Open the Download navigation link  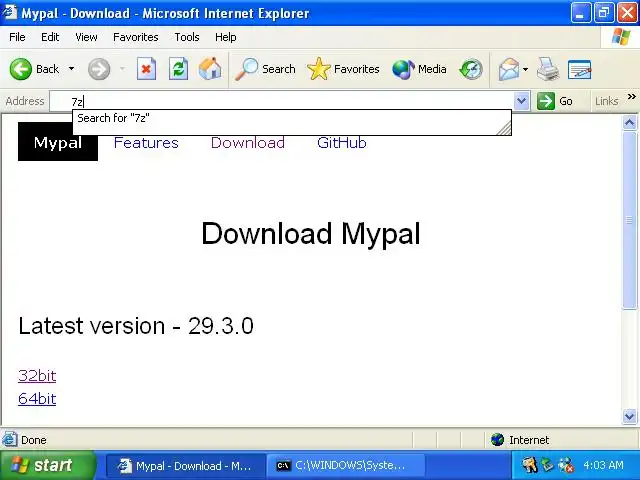click(248, 143)
